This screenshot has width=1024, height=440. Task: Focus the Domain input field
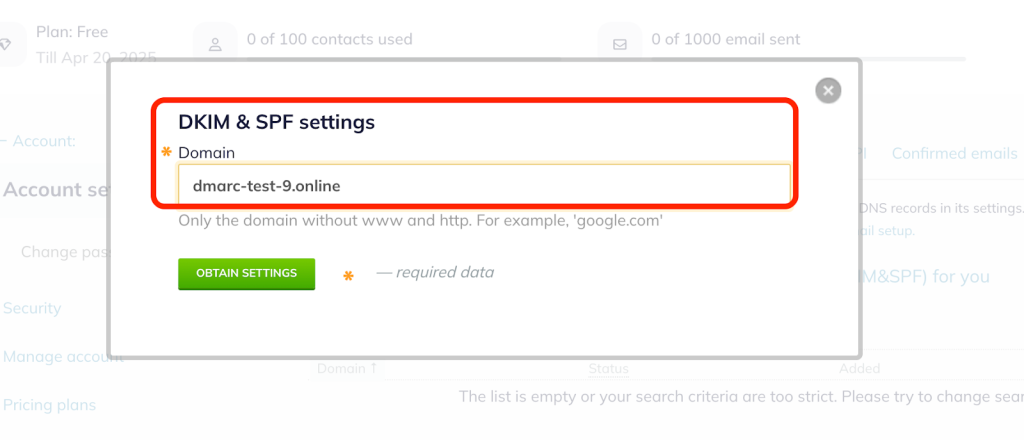click(484, 185)
